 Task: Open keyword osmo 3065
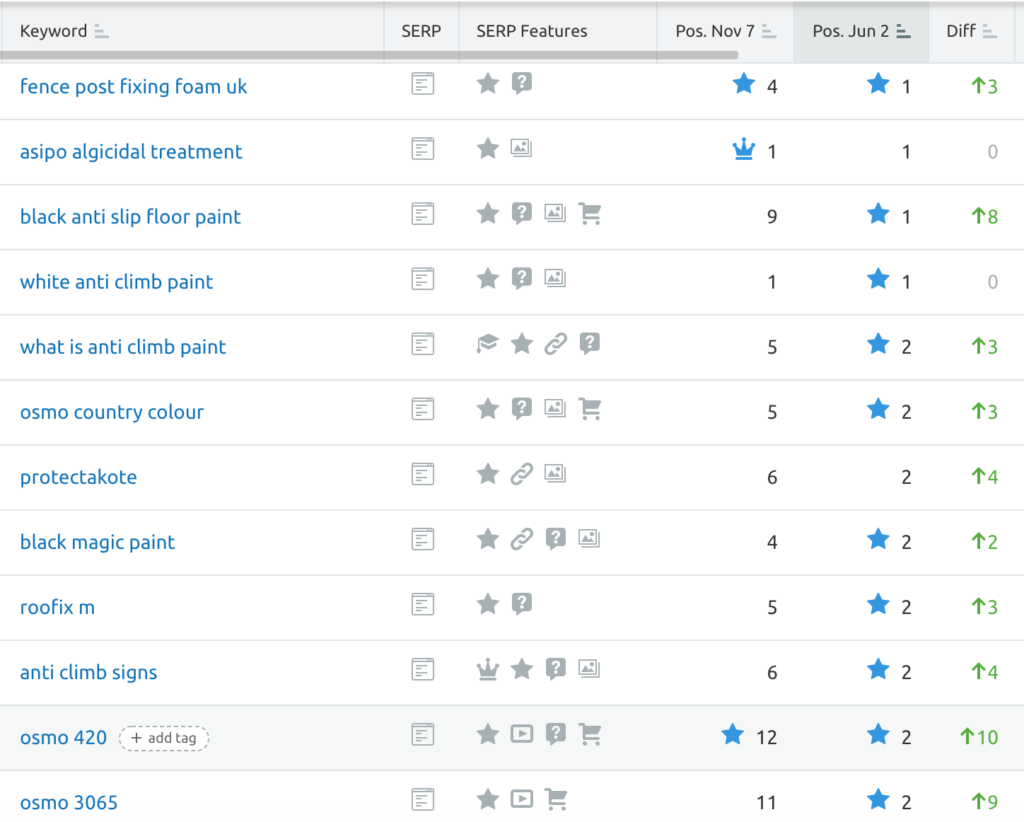tap(69, 802)
